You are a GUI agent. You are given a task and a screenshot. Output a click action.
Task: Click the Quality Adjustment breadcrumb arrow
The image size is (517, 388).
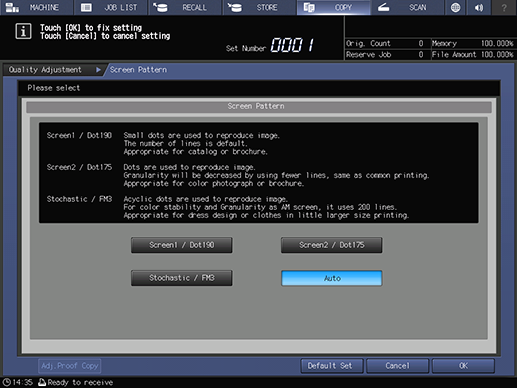(98, 70)
